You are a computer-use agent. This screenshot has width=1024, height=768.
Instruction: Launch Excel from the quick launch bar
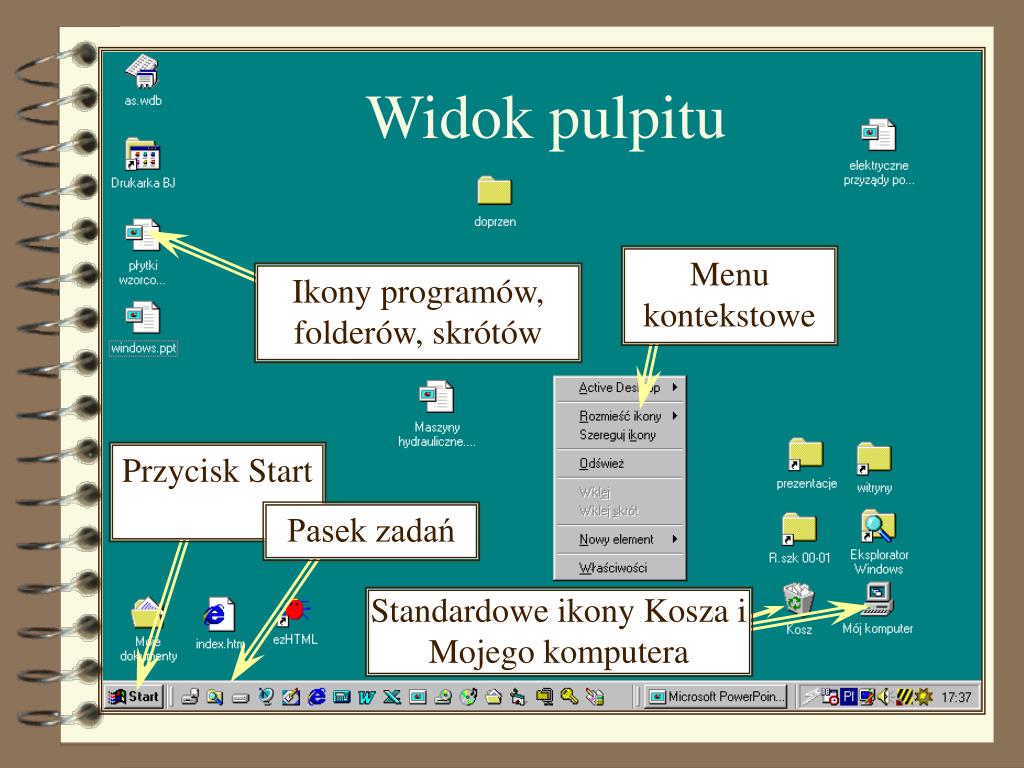[391, 697]
